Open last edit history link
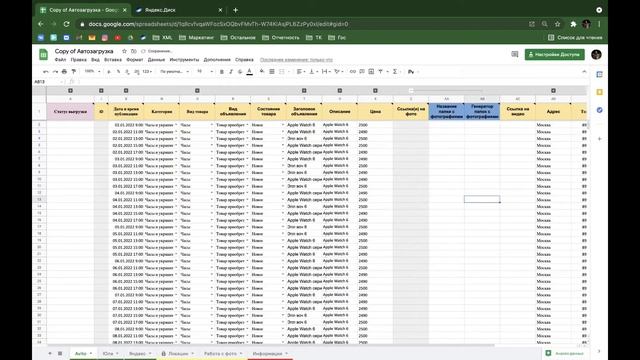This screenshot has height=360, width=640. point(296,60)
